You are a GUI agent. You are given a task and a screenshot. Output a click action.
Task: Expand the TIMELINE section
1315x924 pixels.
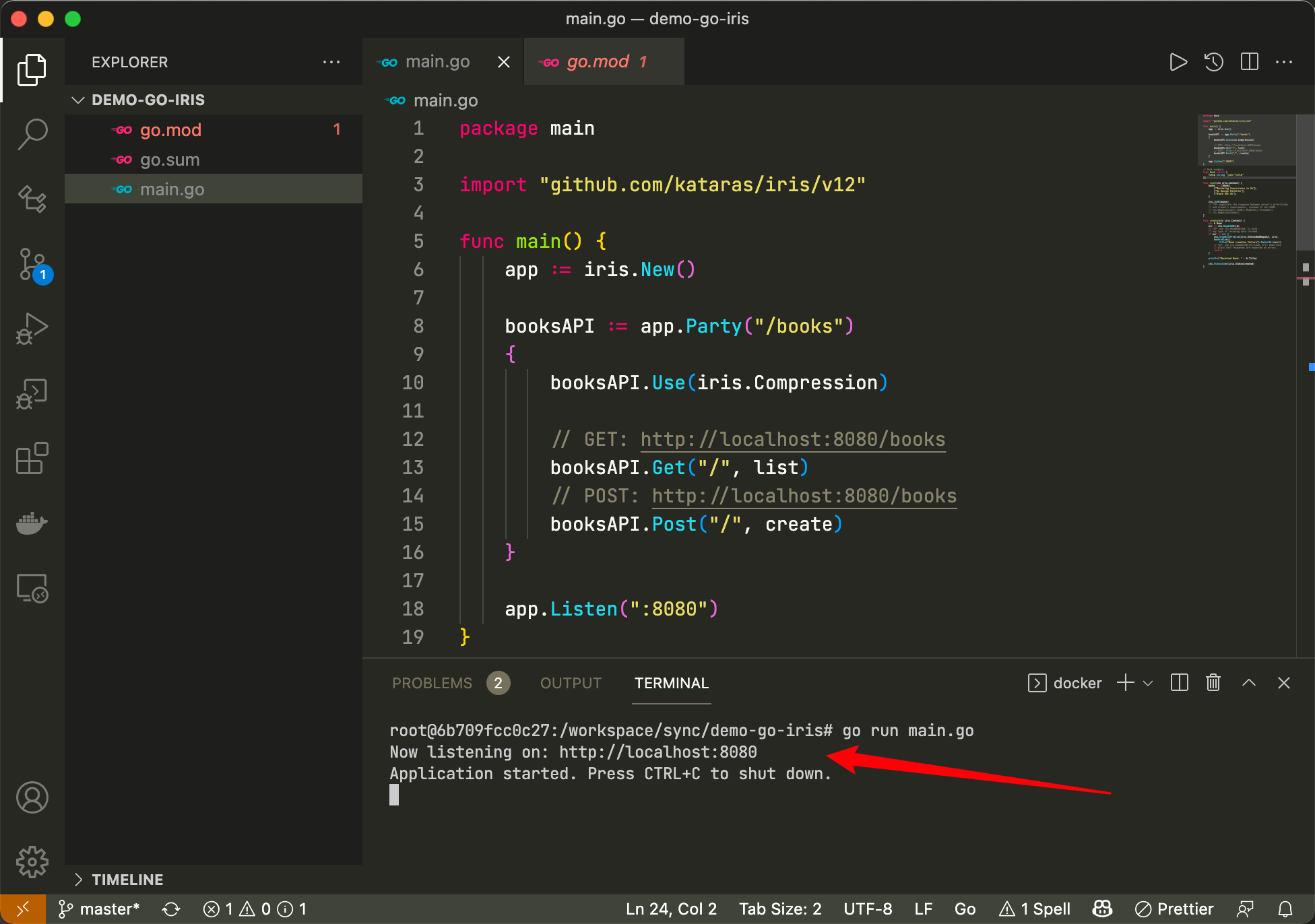214,880
